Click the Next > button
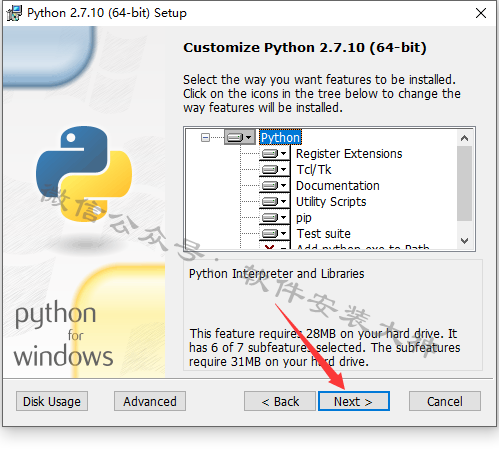This screenshot has height=459, width=499. pyautogui.click(x=354, y=401)
